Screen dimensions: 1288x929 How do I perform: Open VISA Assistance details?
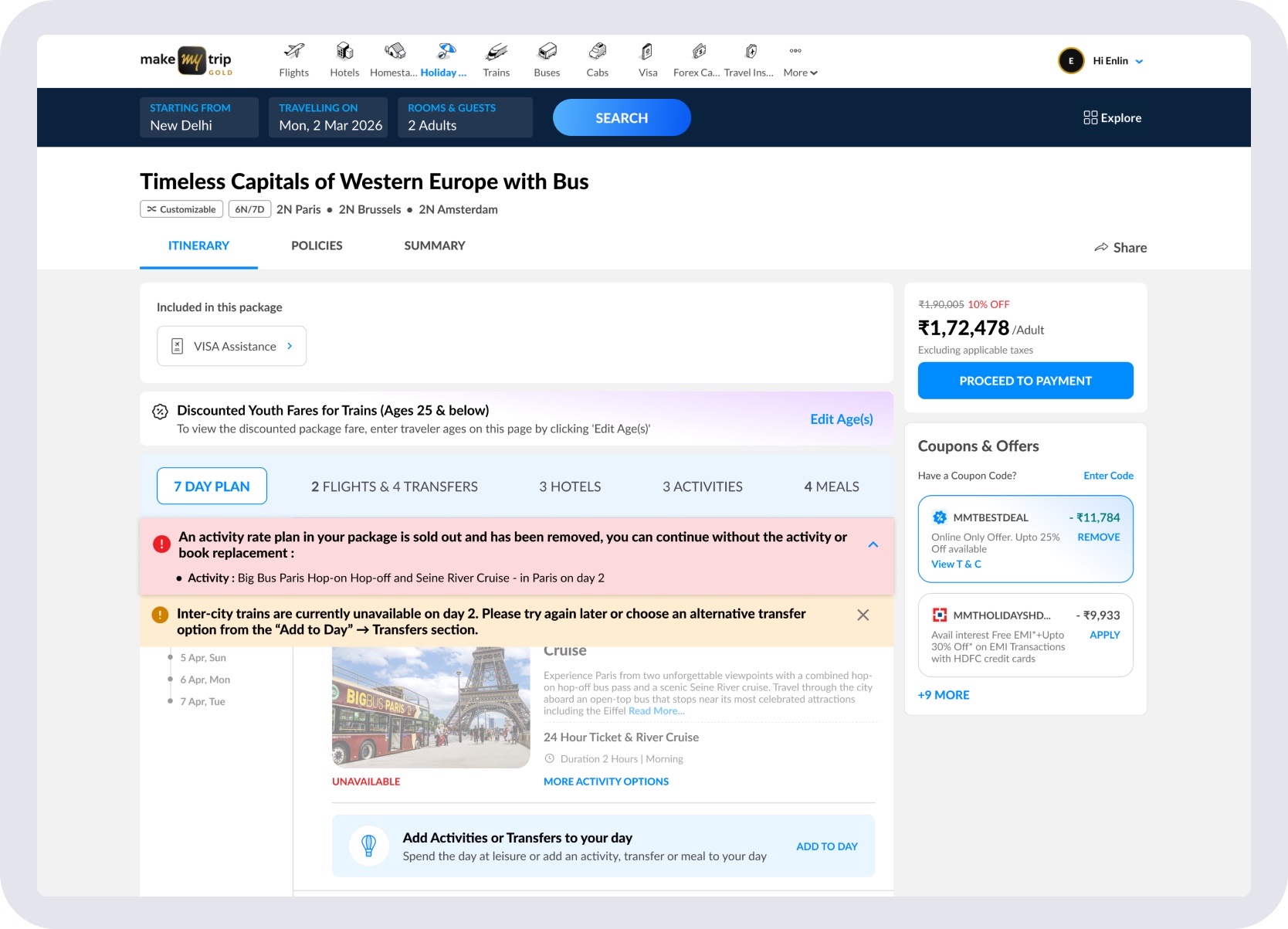coord(232,346)
